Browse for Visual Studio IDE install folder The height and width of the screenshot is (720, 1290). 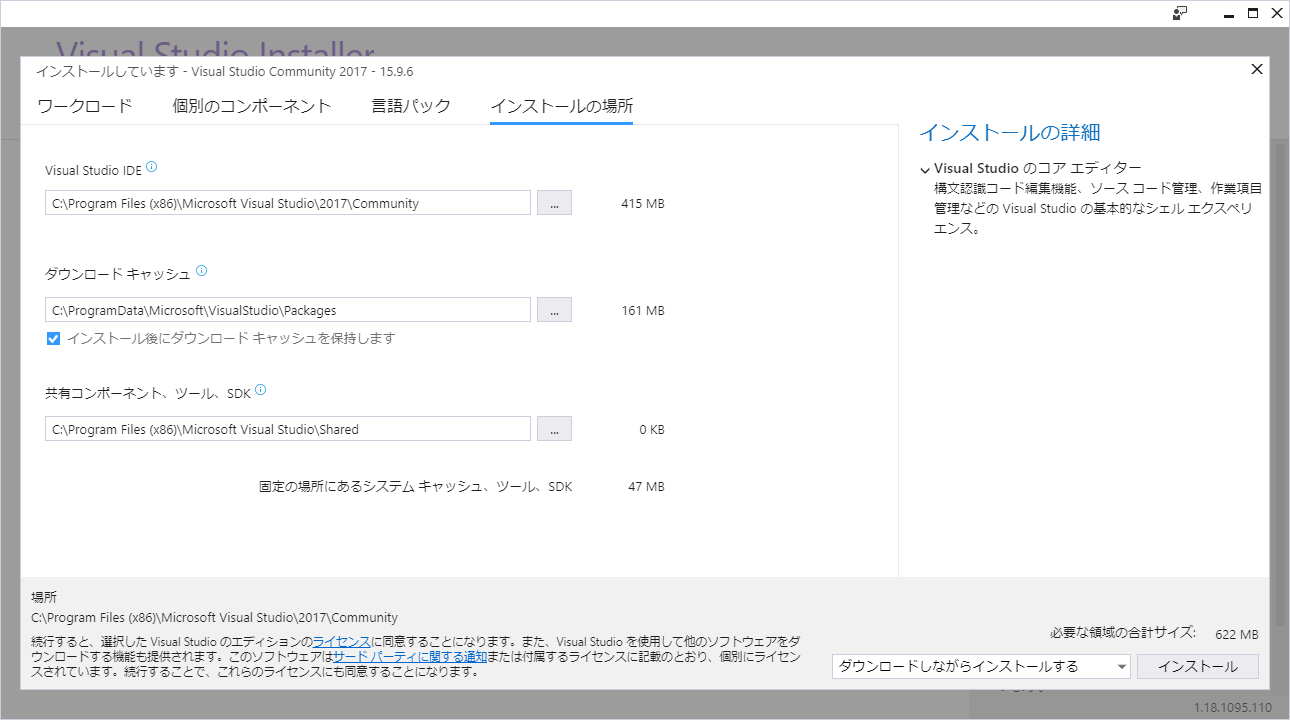pos(554,203)
